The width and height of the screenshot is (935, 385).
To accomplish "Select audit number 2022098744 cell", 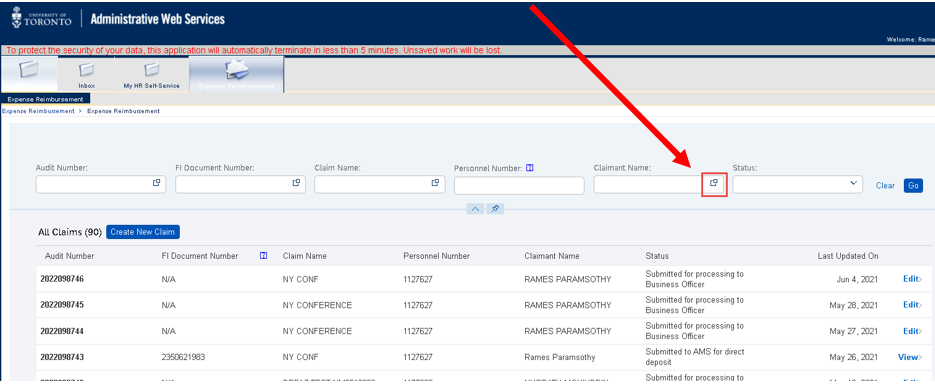I will 62,331.
